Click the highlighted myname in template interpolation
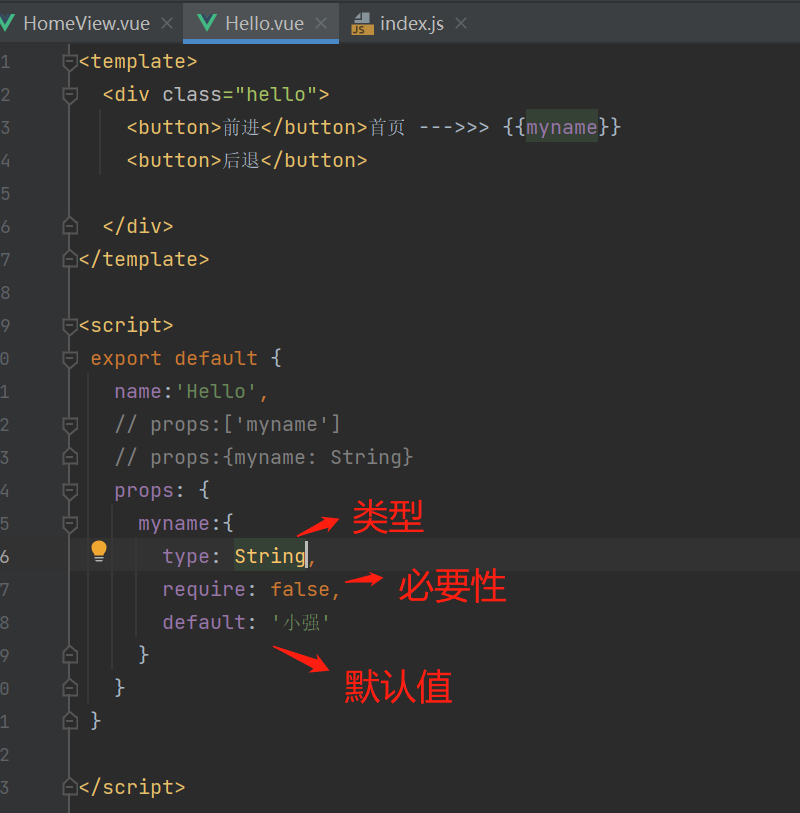Viewport: 800px width, 813px height. coord(562,127)
